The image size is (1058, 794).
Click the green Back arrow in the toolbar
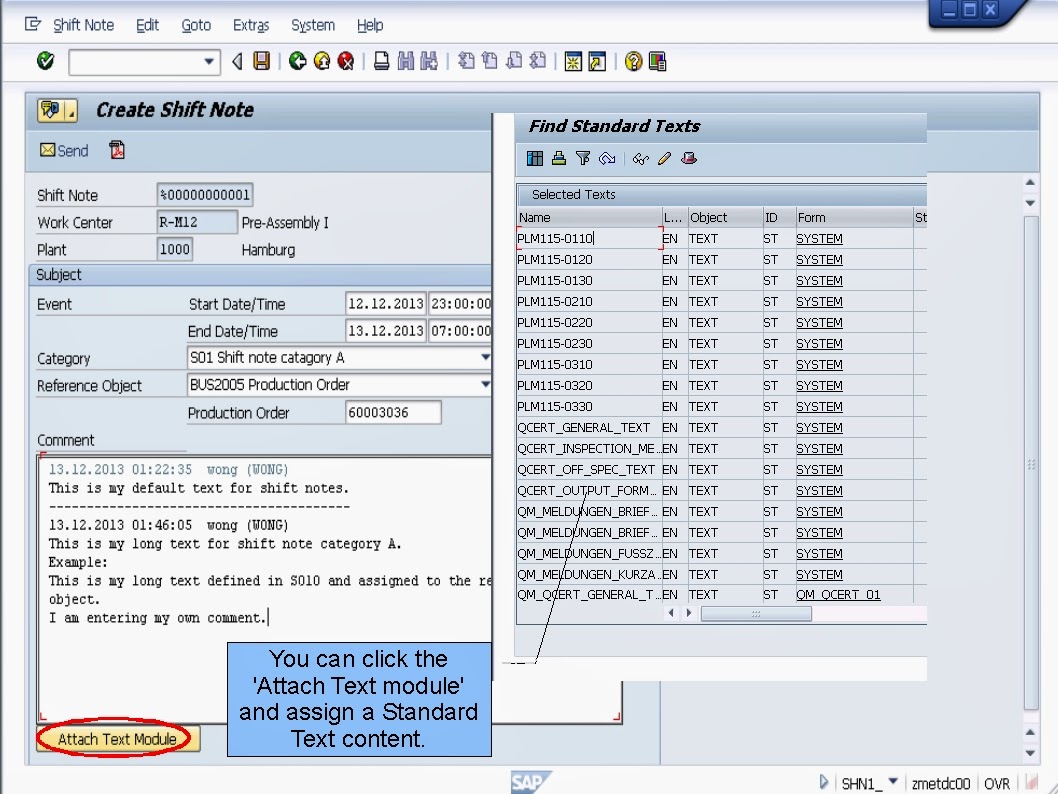tap(296, 61)
